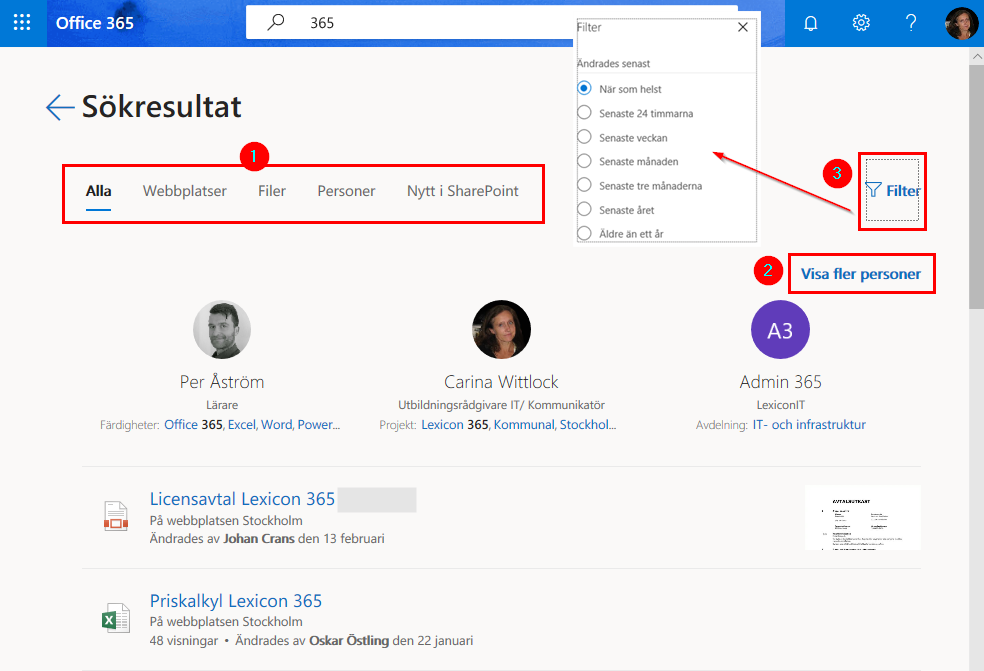The image size is (984, 671).
Task: Click the vertical scrollbar up arrow
Action: [x=976, y=56]
